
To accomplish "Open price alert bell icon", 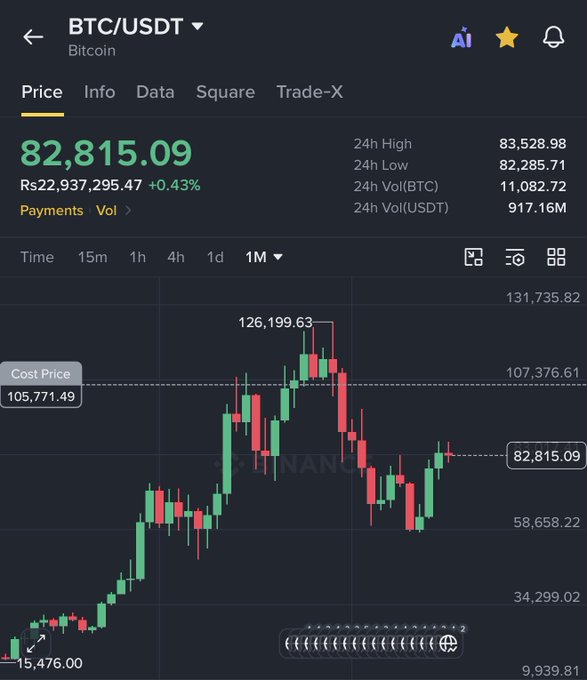I will [554, 37].
